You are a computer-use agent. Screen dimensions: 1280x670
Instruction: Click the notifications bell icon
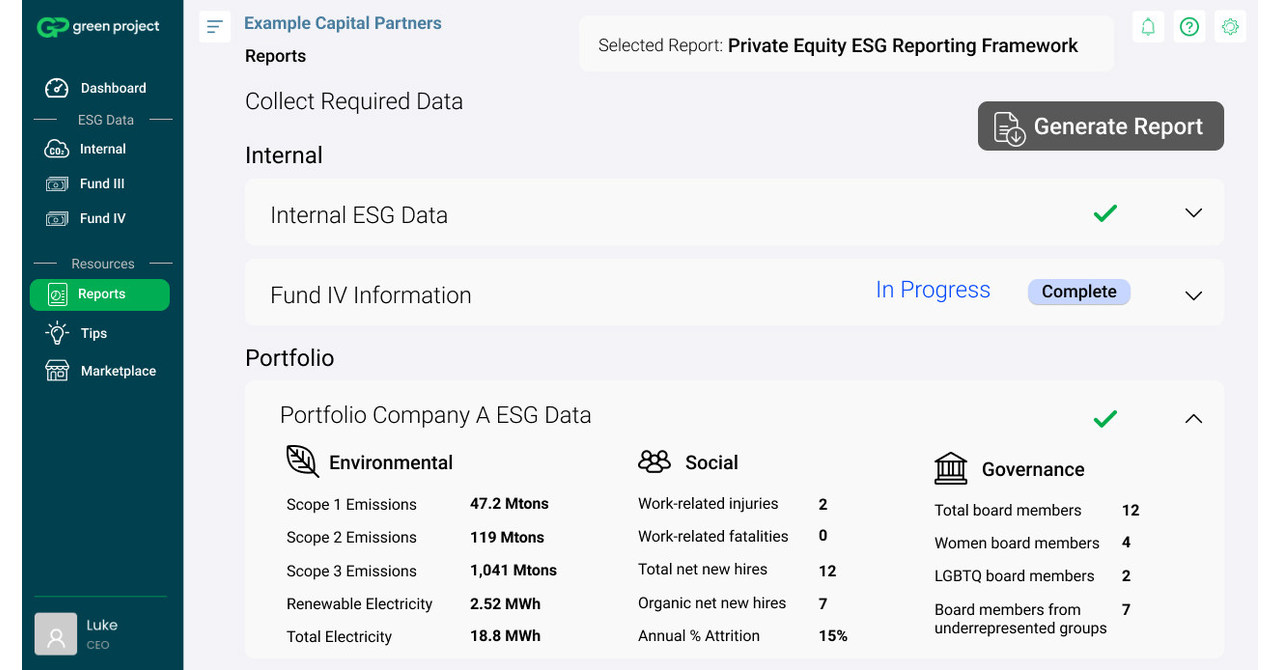pyautogui.click(x=1148, y=27)
